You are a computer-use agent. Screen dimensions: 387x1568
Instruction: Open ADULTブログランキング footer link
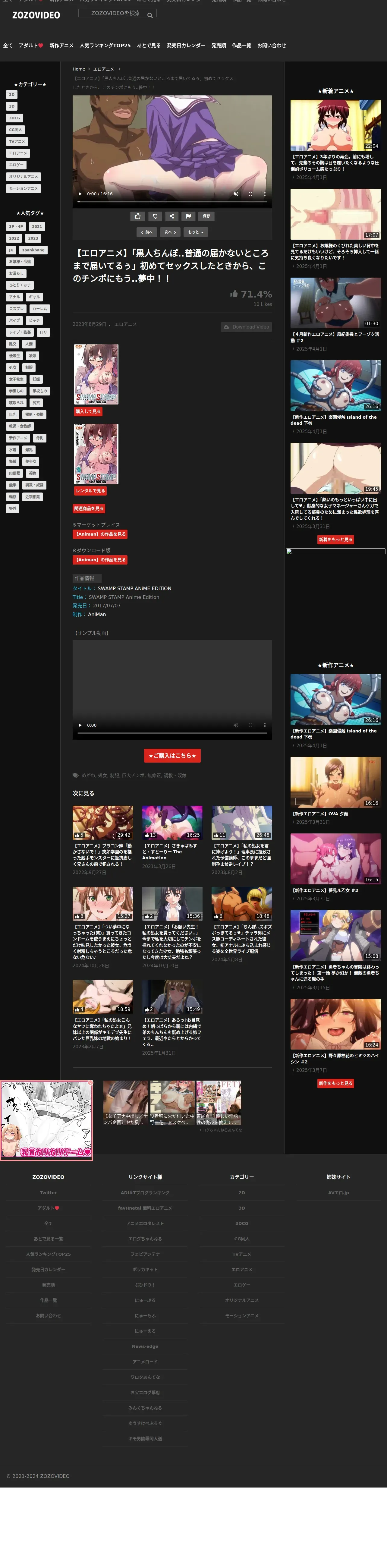(145, 1192)
